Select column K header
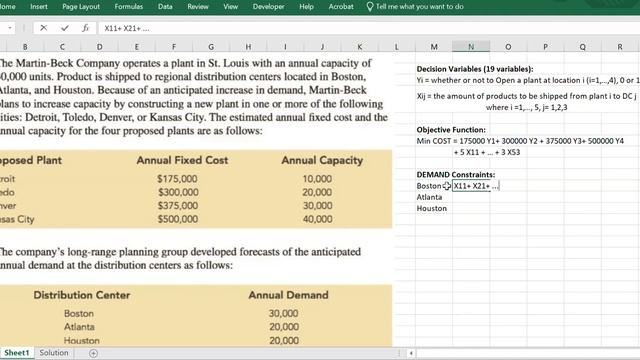640x360 pixels. [359, 47]
